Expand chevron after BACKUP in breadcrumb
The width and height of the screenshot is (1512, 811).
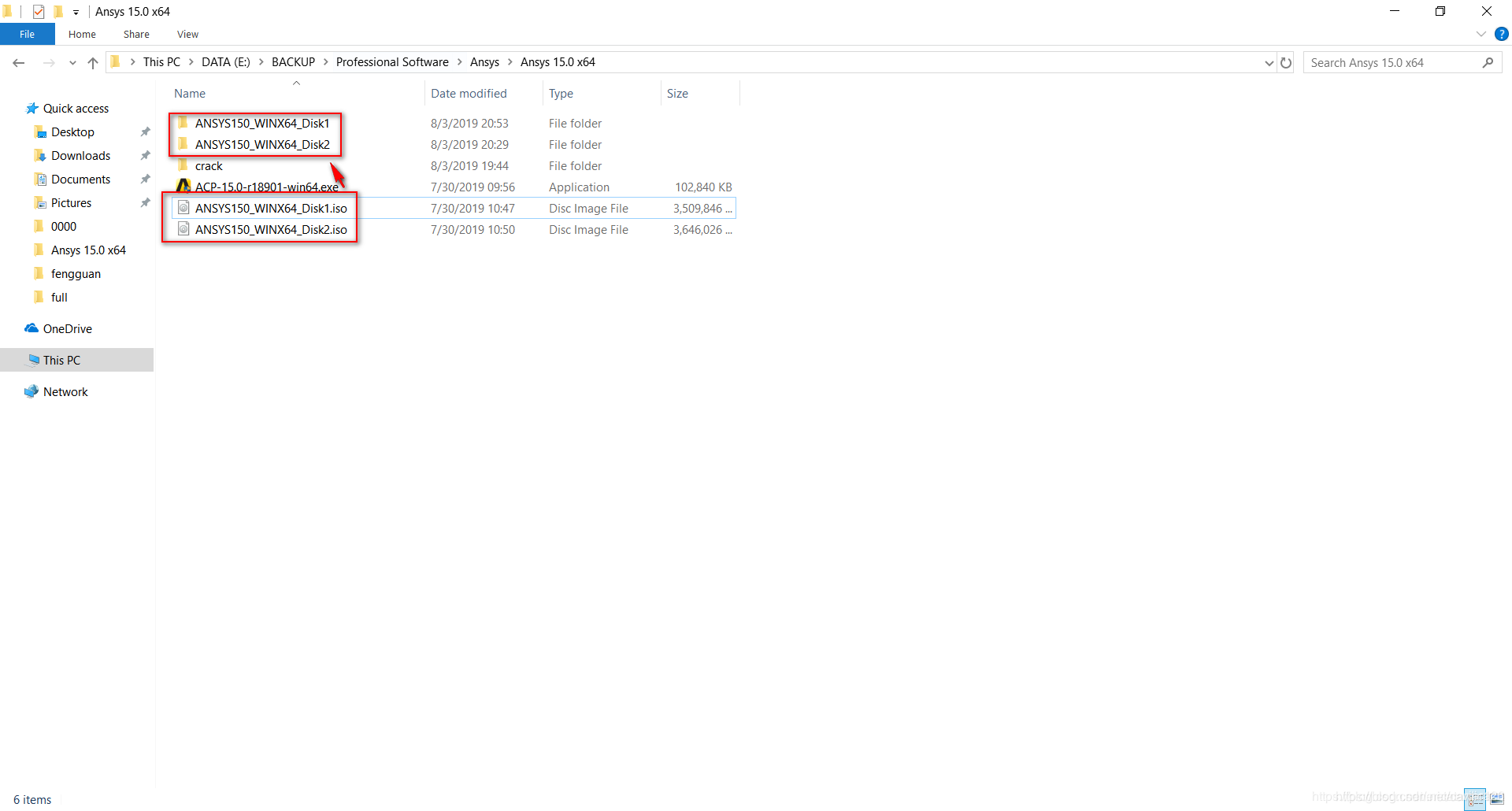pyautogui.click(x=325, y=62)
